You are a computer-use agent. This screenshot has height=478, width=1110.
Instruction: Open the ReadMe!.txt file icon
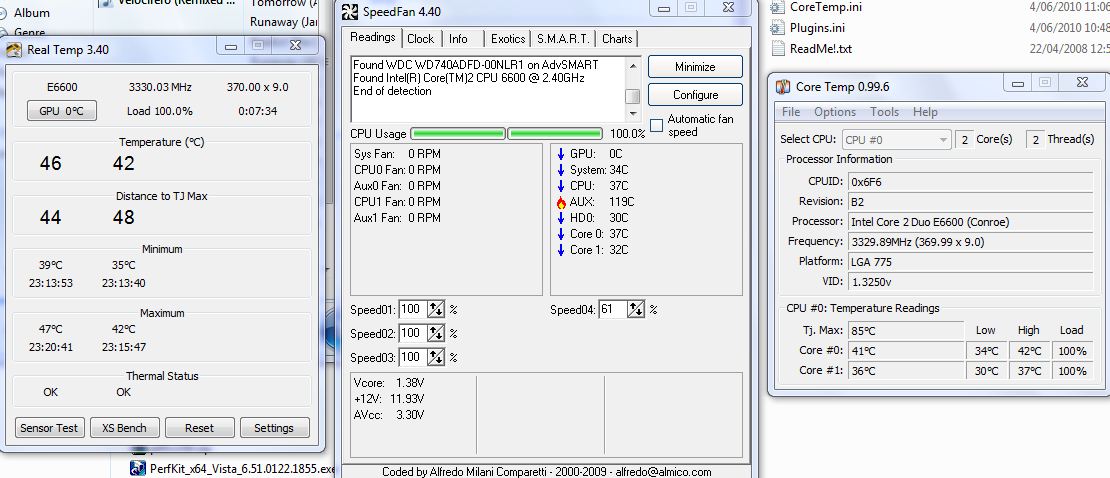tap(780, 48)
